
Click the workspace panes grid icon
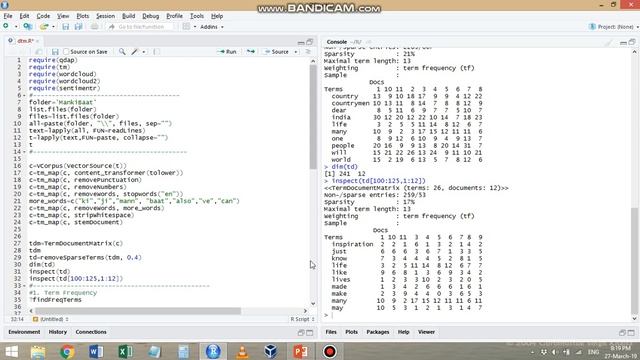186,27
